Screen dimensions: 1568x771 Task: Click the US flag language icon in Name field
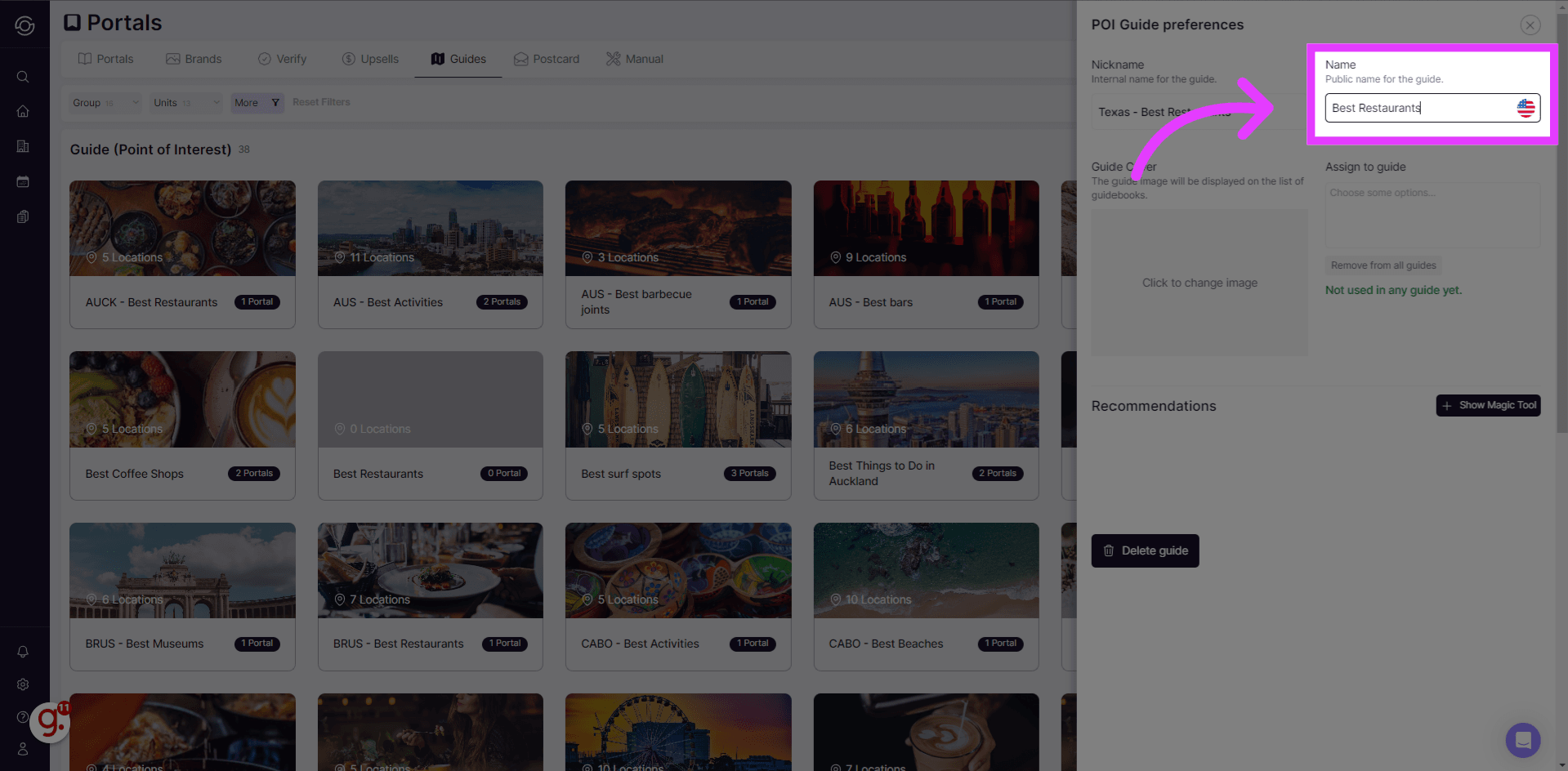[x=1525, y=107]
